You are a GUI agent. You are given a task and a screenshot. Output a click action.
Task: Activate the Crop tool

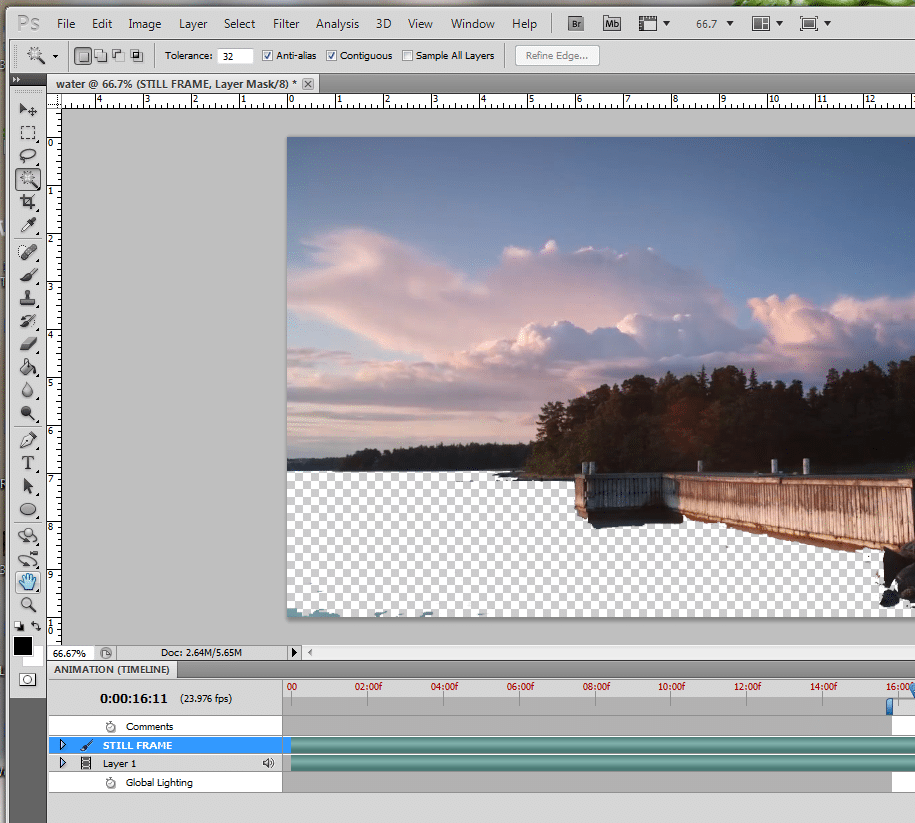28,202
